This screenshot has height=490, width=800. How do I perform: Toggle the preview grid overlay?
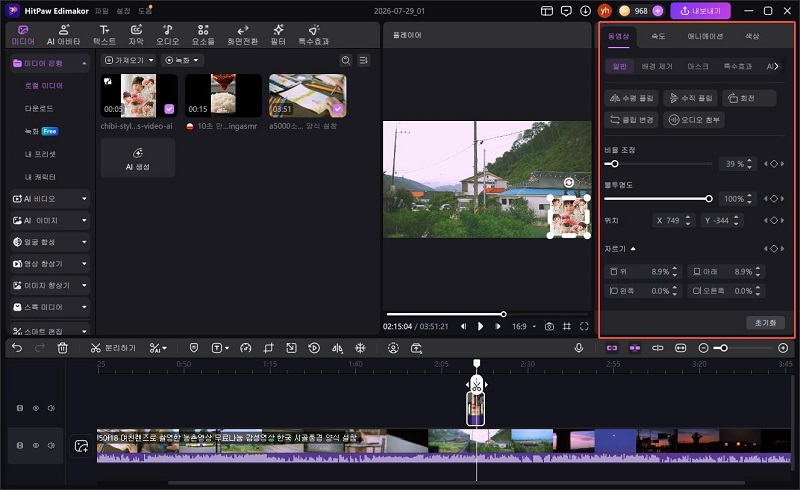(567, 326)
